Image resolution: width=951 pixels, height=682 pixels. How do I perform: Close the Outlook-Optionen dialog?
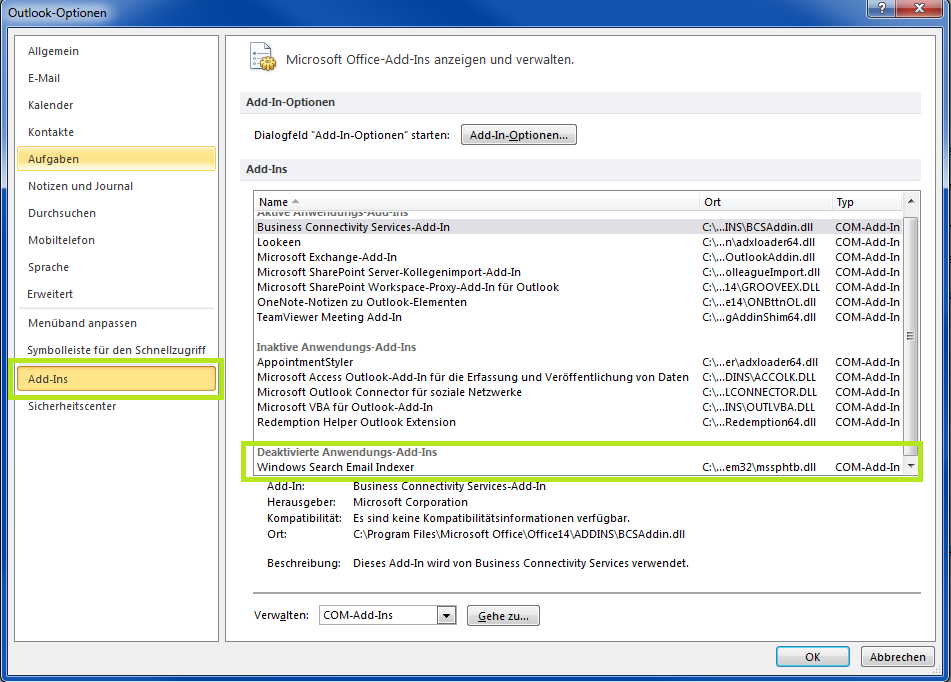[919, 8]
